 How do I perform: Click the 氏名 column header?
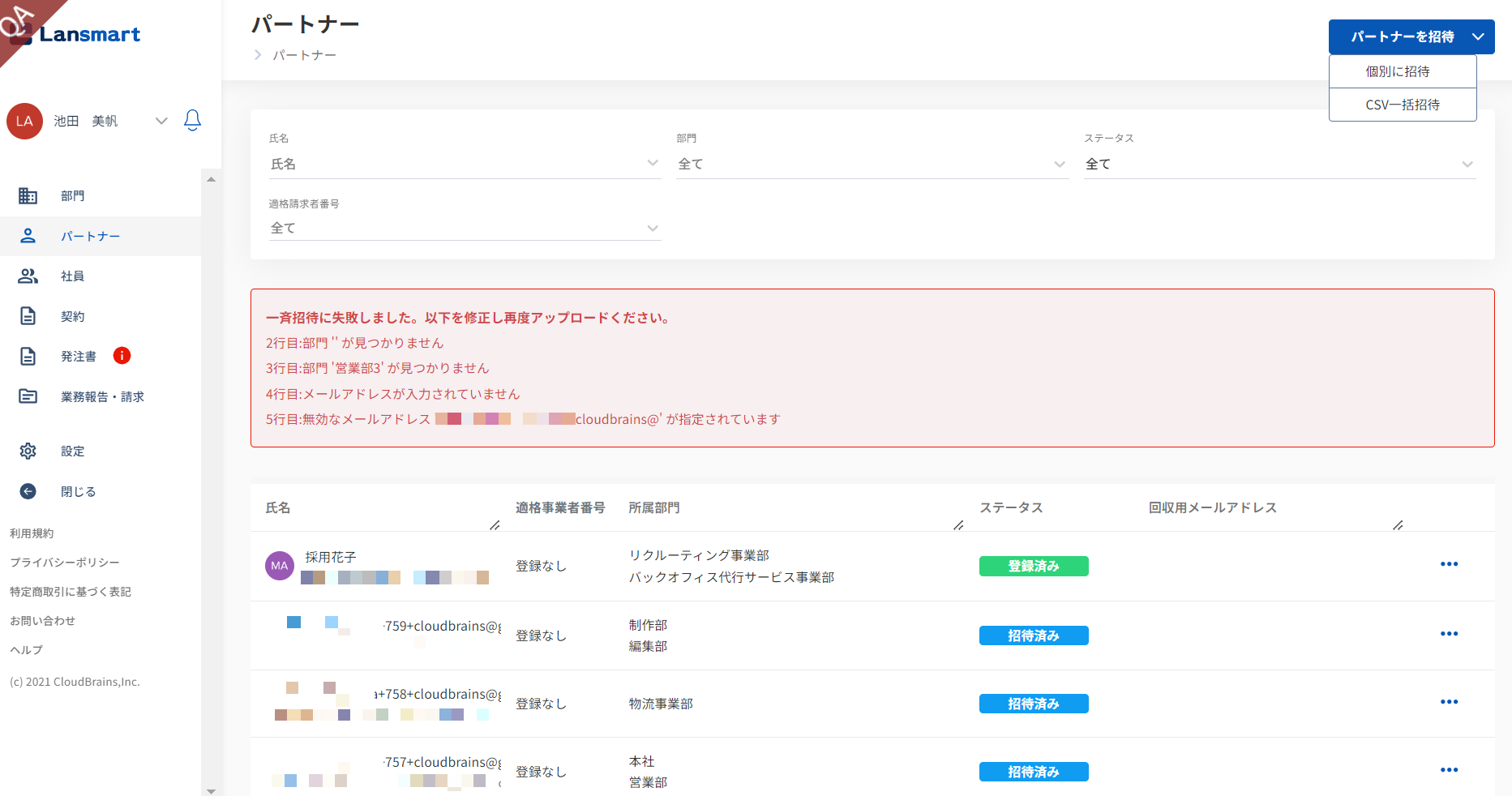click(278, 507)
